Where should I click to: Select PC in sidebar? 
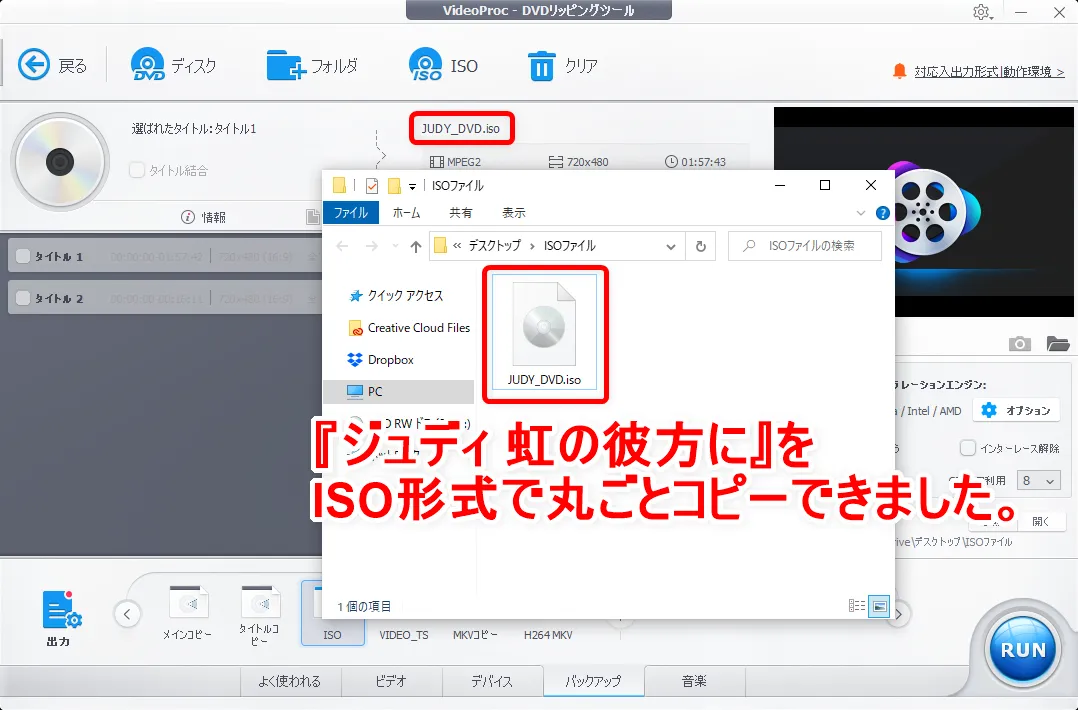click(399, 392)
